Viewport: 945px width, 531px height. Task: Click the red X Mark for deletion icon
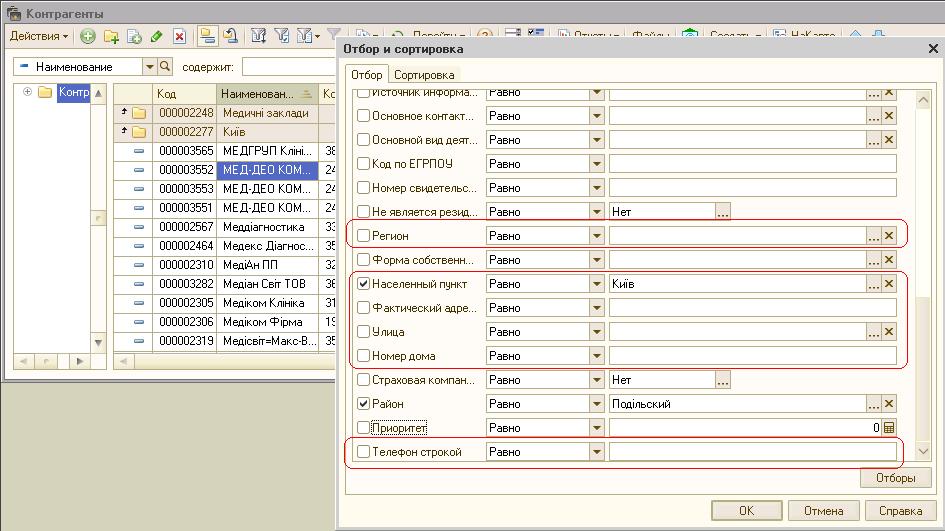pos(180,36)
